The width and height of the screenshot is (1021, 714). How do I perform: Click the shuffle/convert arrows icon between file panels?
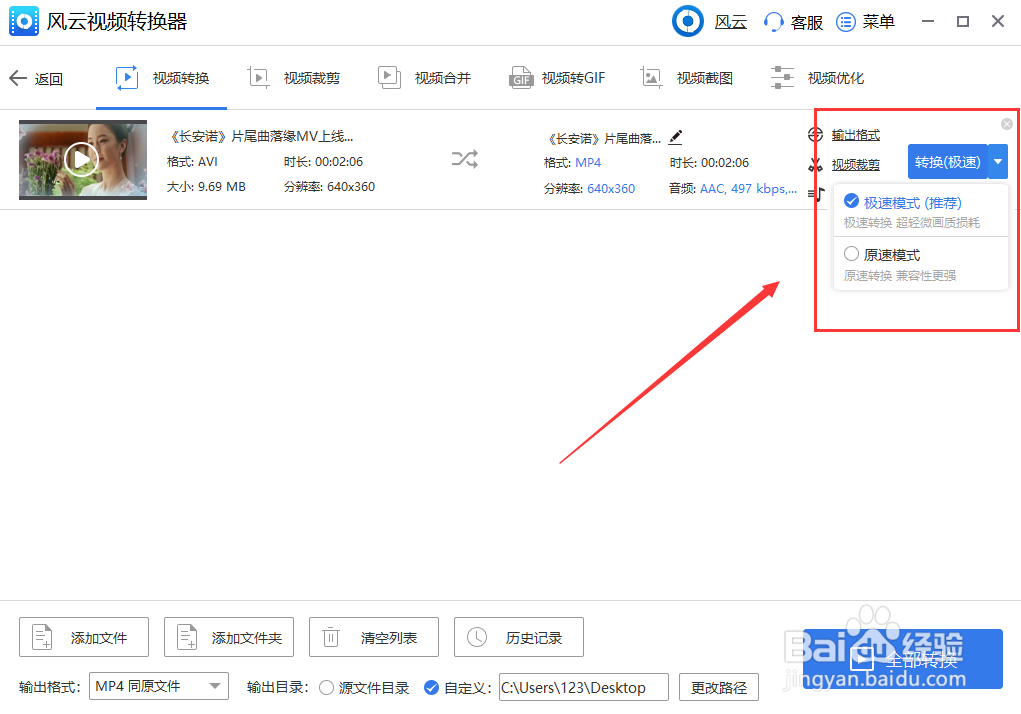coord(464,160)
